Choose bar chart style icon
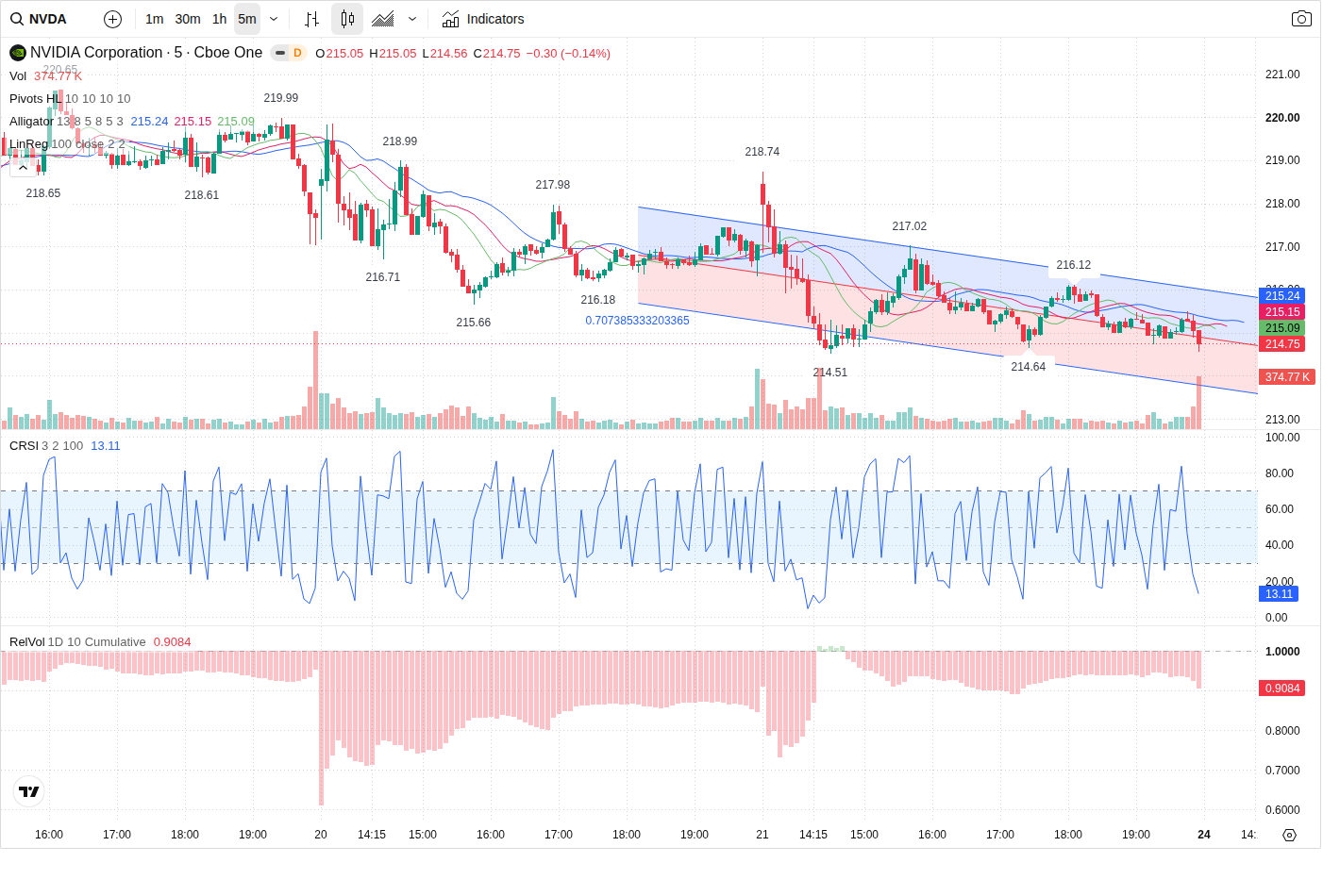This screenshot has width=1340, height=896. point(311,19)
